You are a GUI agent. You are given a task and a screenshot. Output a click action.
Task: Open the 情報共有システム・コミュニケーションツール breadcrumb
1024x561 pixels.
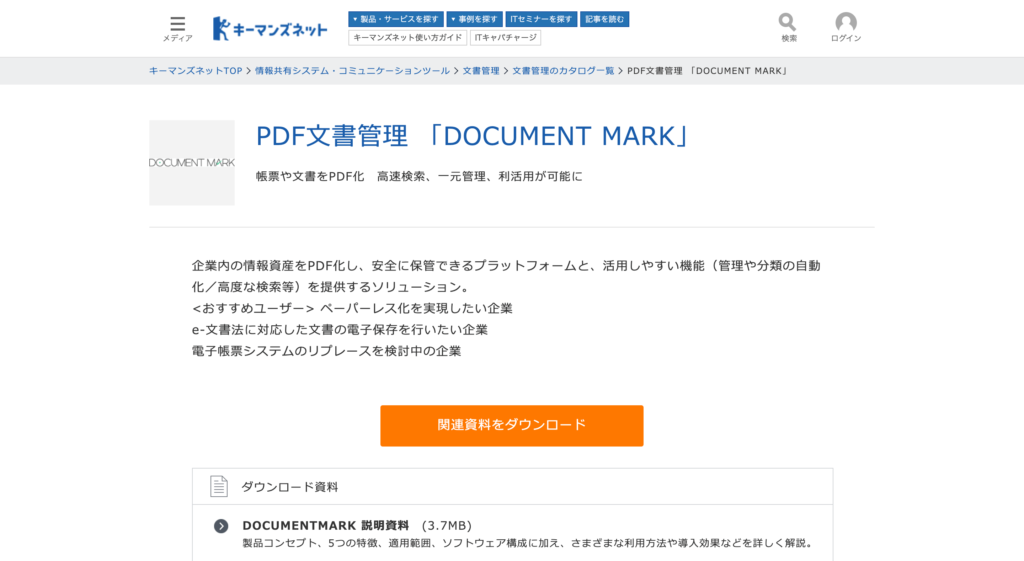tap(352, 71)
